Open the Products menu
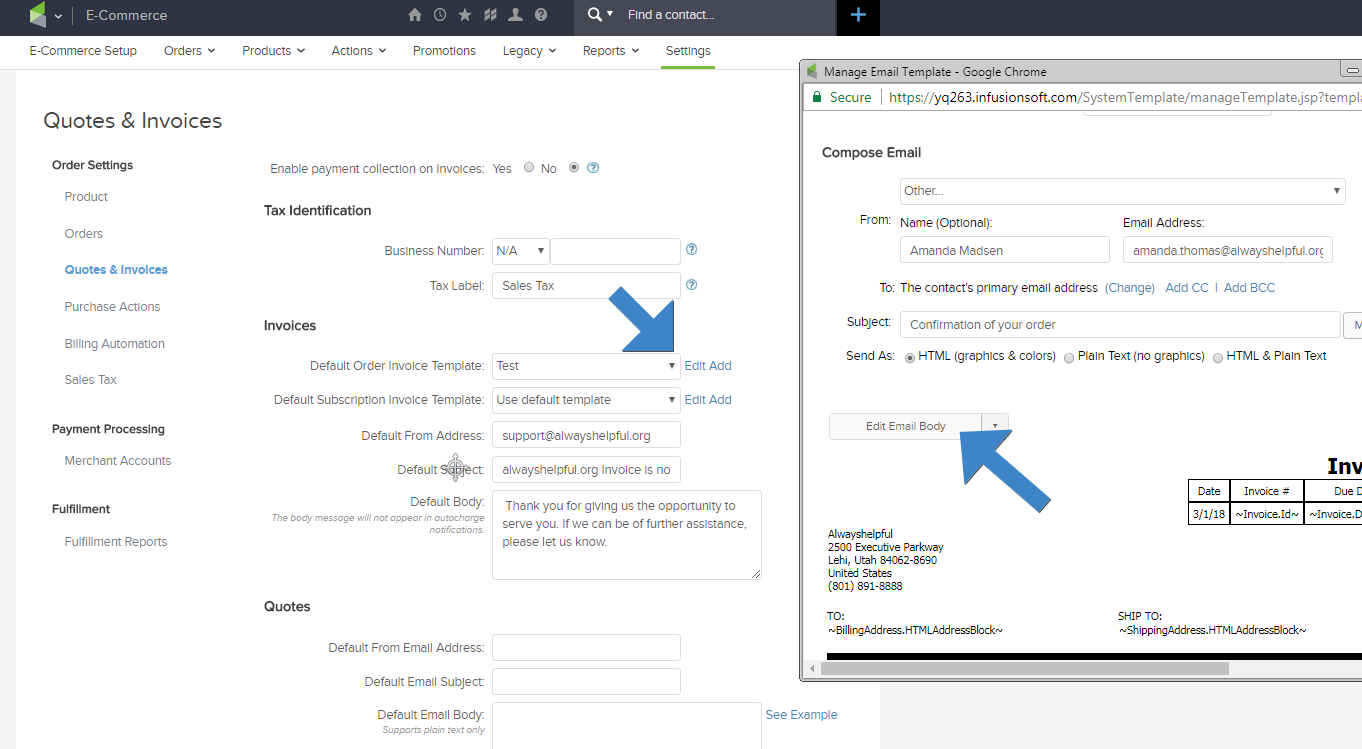The height and width of the screenshot is (749, 1362). pyautogui.click(x=274, y=51)
